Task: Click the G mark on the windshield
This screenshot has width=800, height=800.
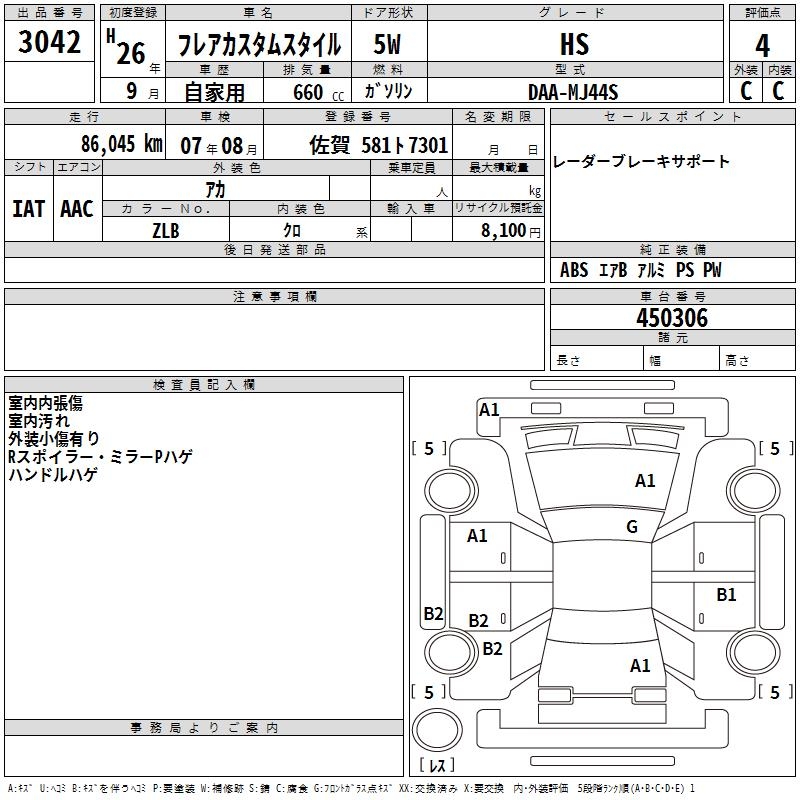Action: pos(632,527)
